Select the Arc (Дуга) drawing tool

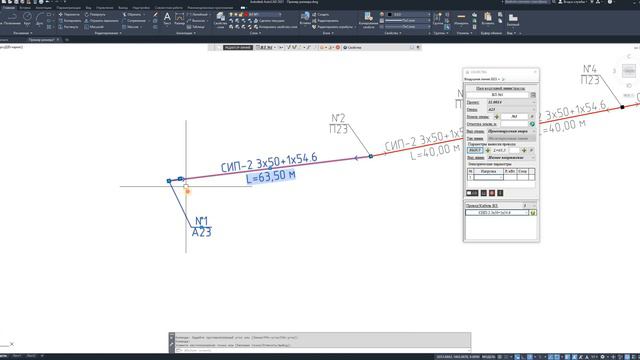(40, 19)
